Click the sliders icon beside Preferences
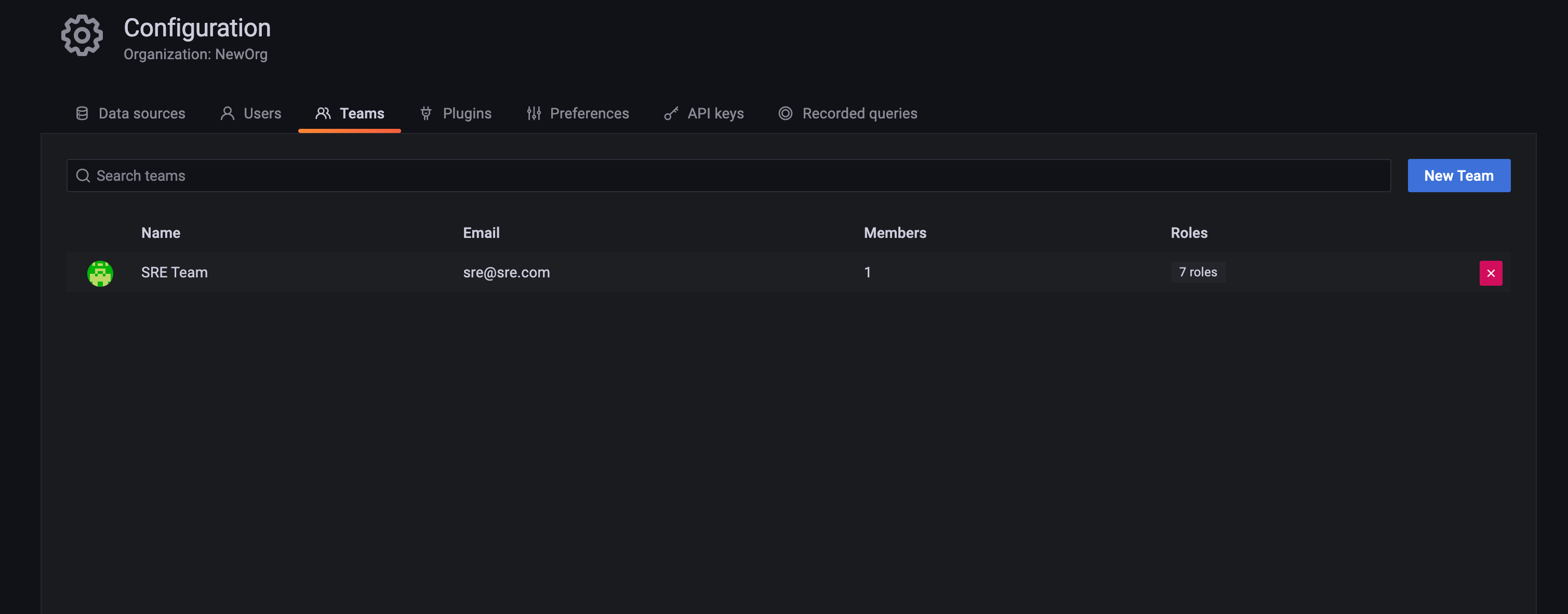Viewport: 1568px width, 614px height. [534, 114]
